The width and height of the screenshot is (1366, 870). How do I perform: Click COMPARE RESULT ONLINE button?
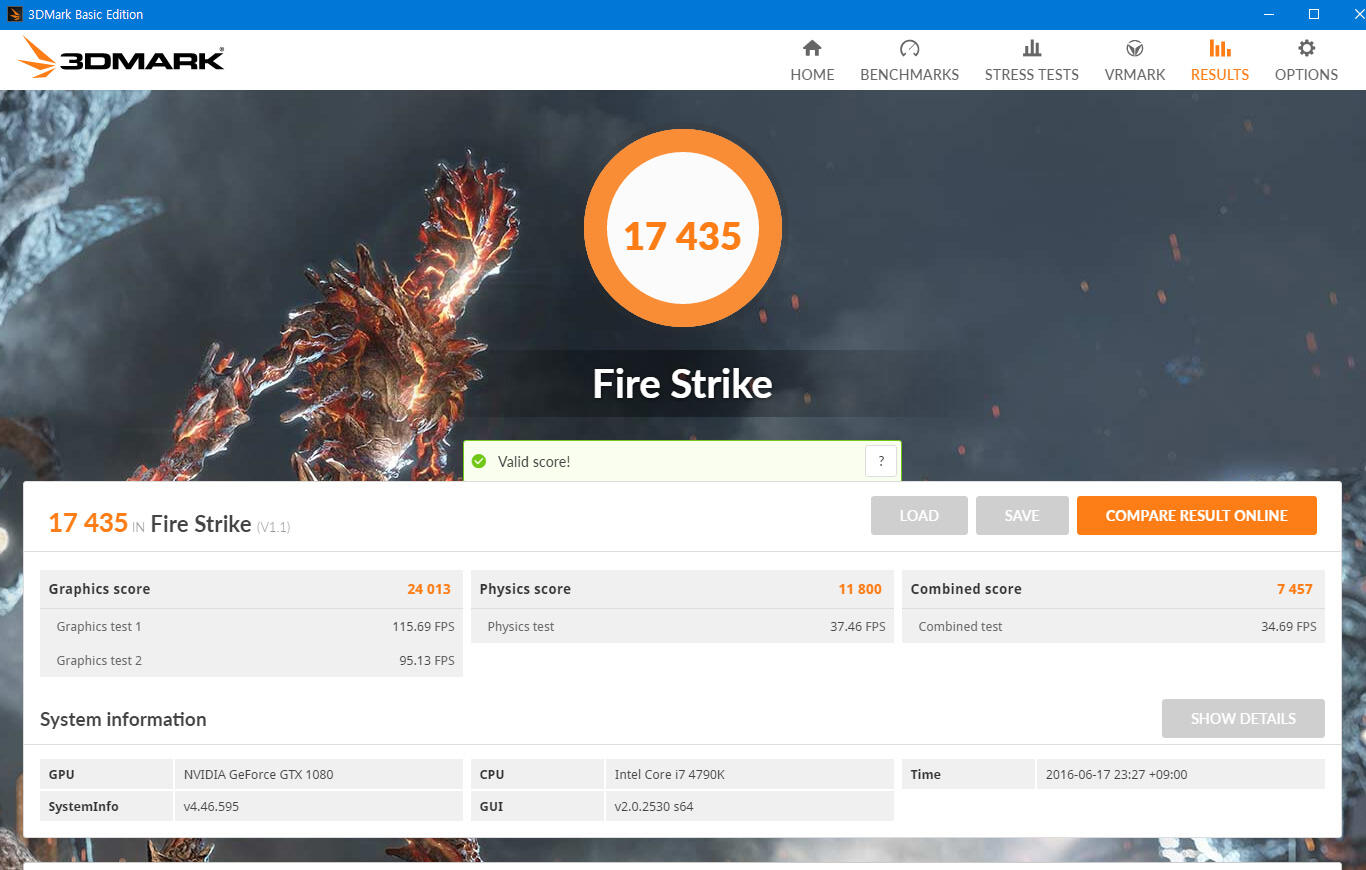pyautogui.click(x=1197, y=516)
